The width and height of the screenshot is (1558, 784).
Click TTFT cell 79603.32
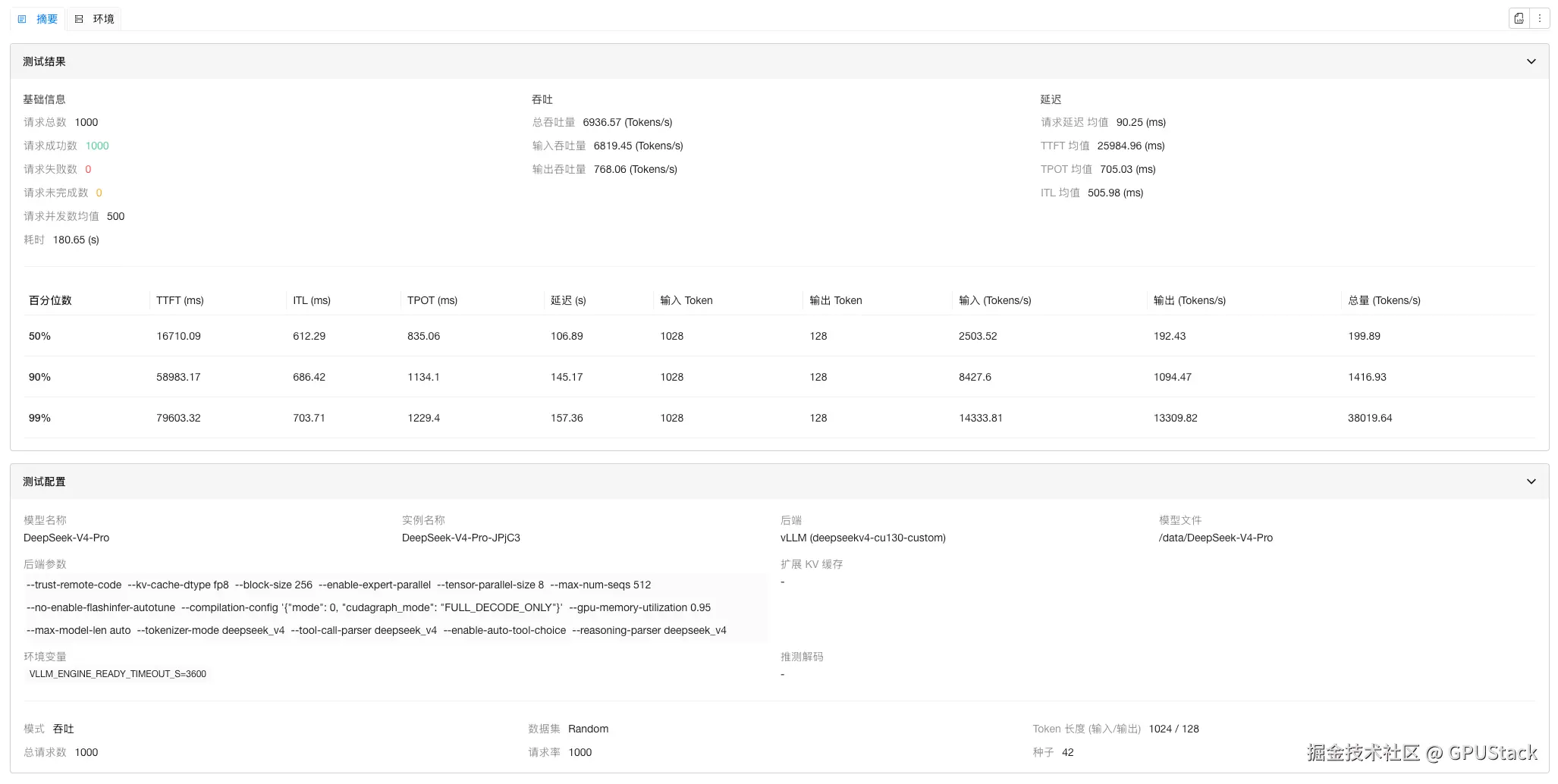click(x=178, y=418)
